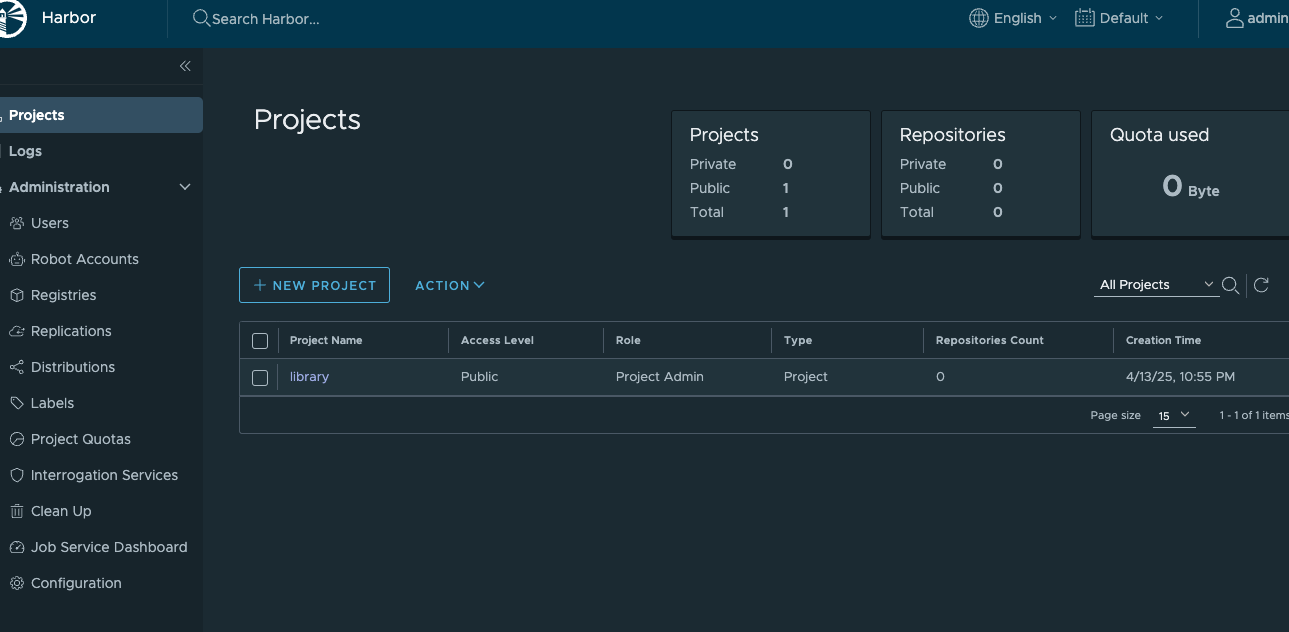
Task: Check the library project row checkbox
Action: 260,377
